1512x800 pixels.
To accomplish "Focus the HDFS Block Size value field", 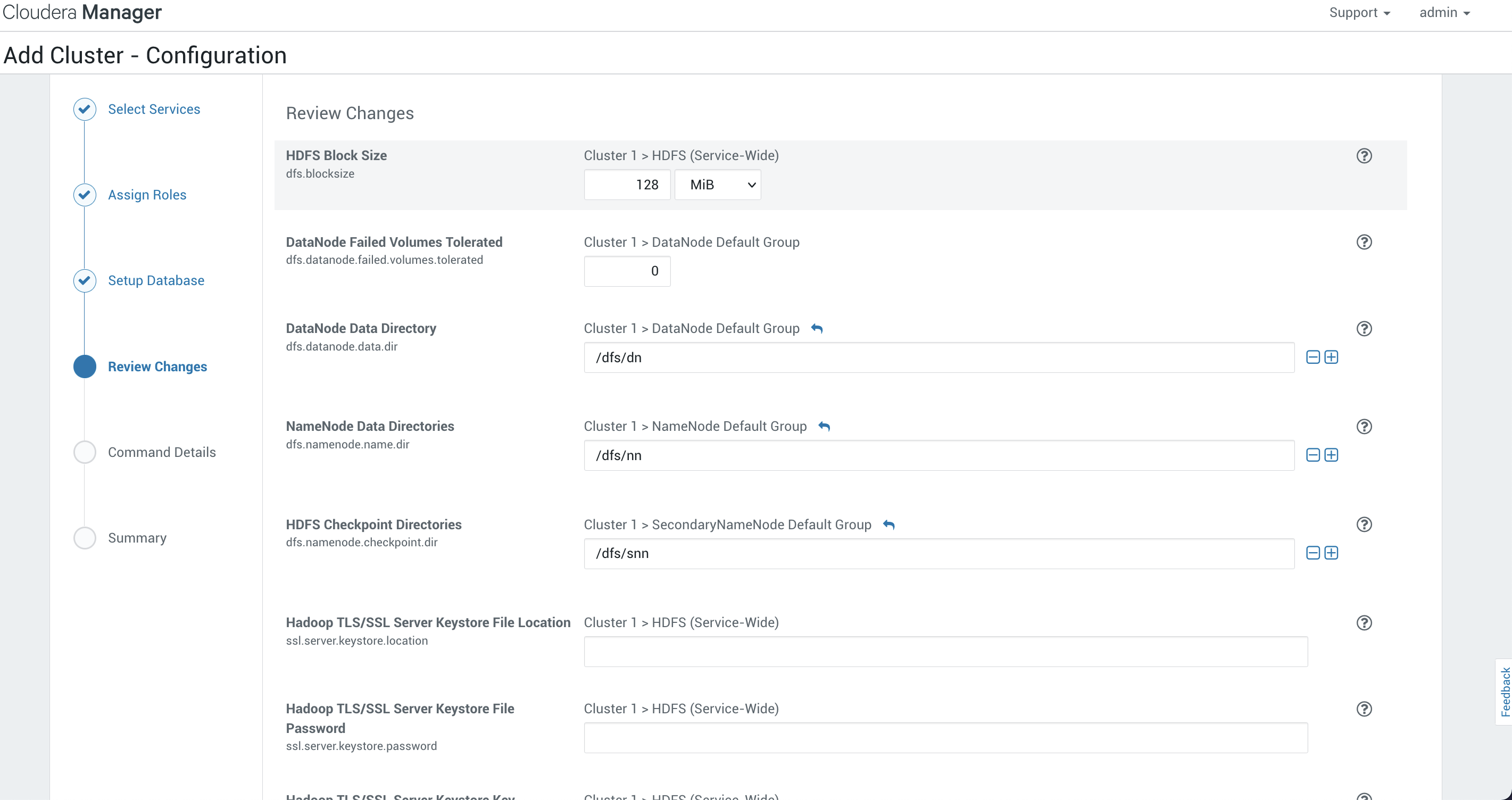I will (x=627, y=185).
